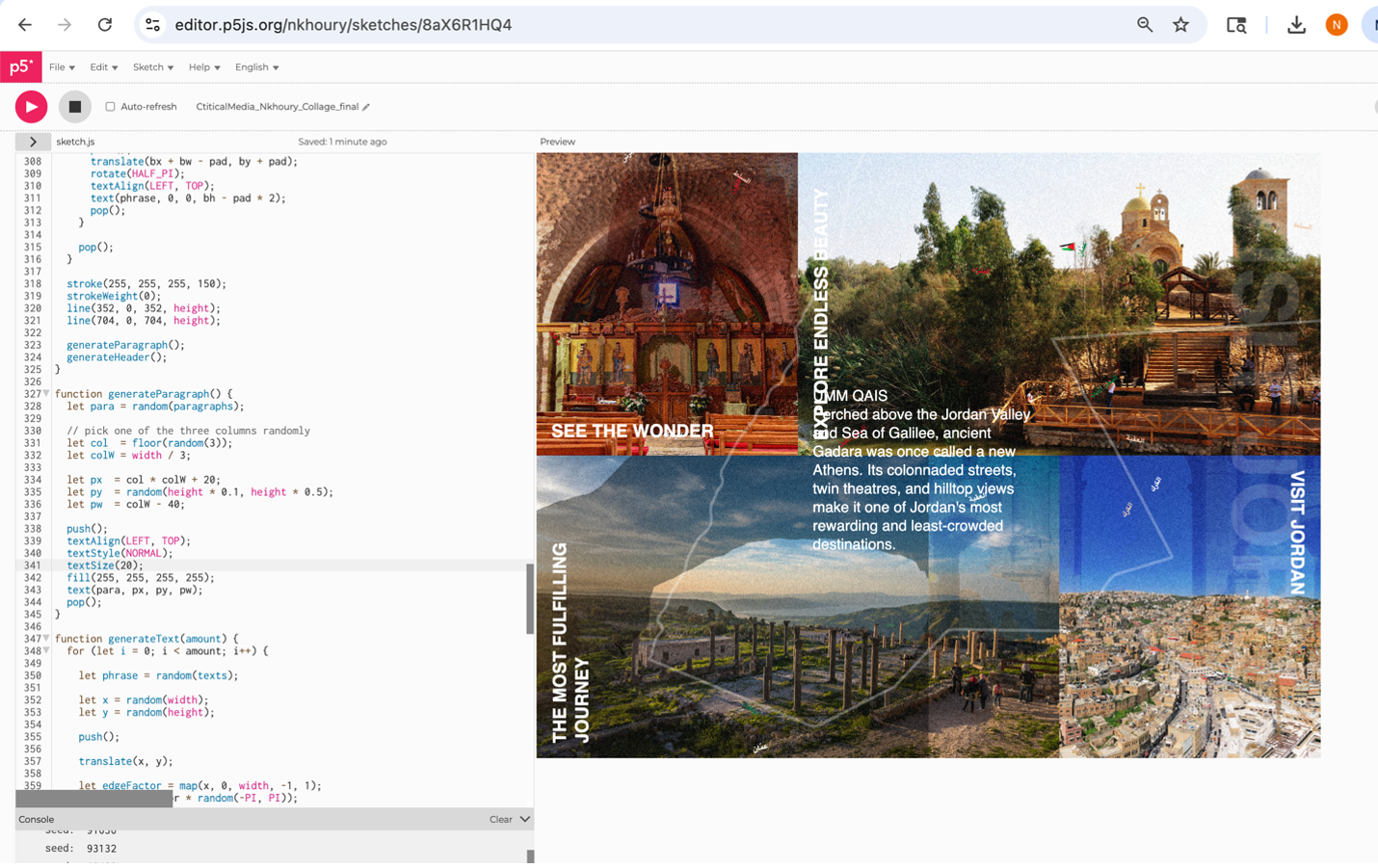
Task: Click the Preview panel heading
Action: coord(558,142)
